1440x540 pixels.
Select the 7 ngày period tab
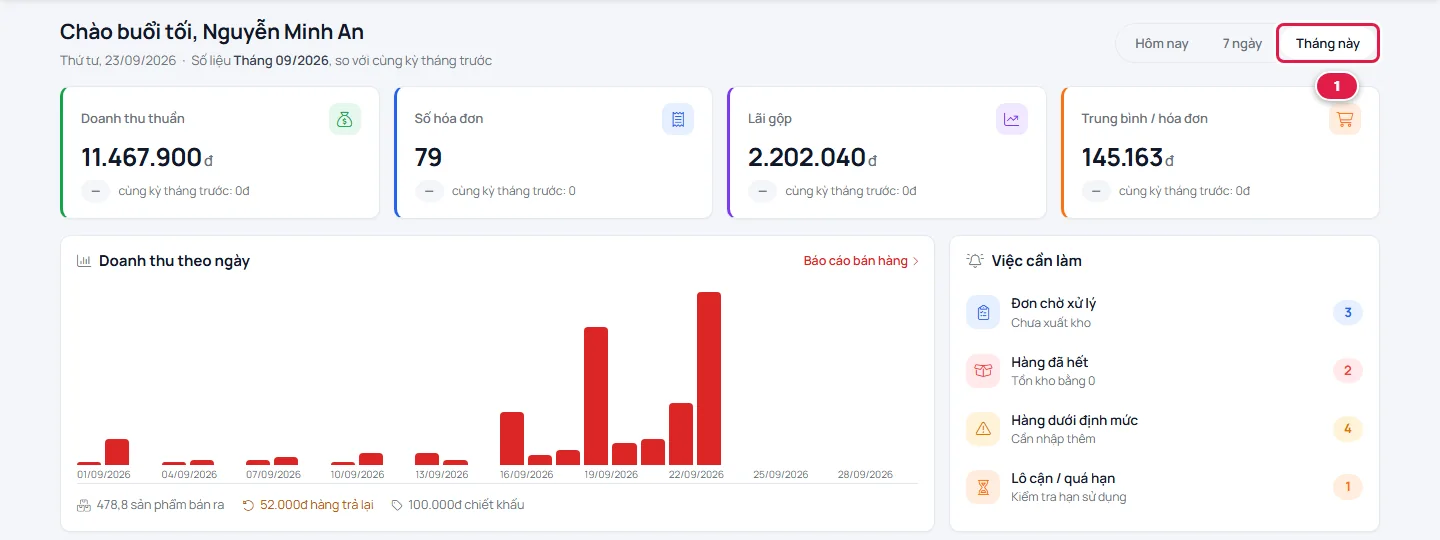click(1242, 43)
